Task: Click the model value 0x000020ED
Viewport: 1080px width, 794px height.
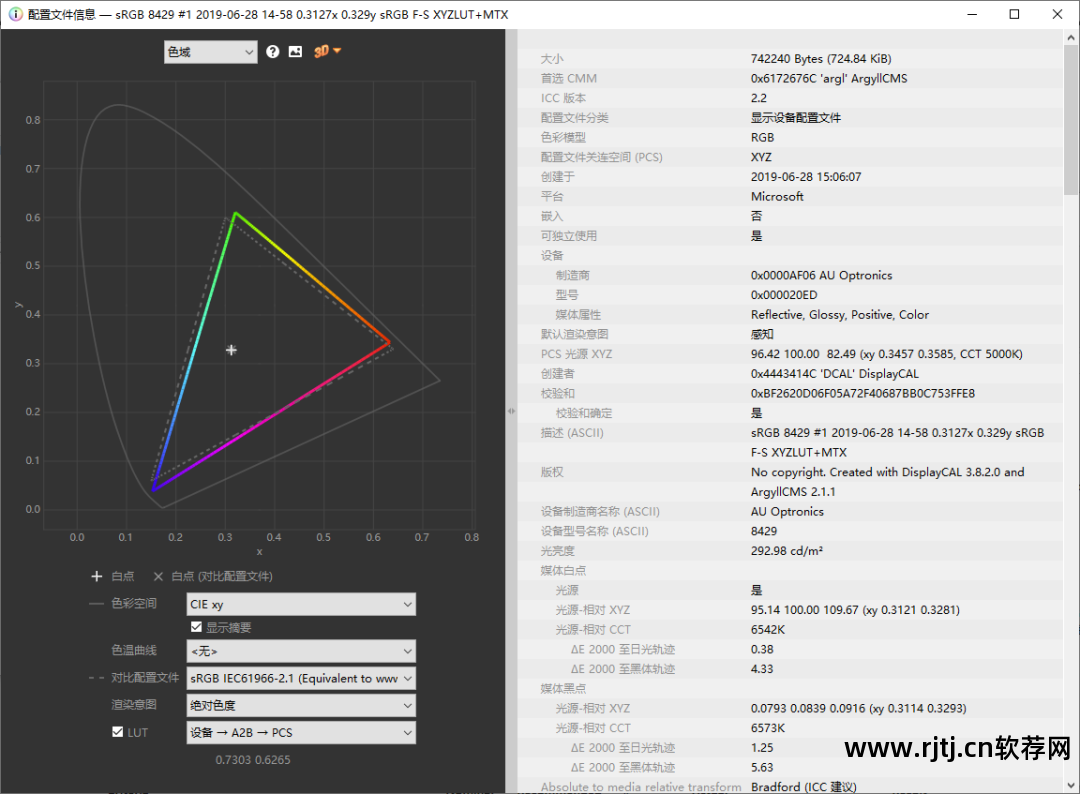Action: pyautogui.click(x=784, y=295)
